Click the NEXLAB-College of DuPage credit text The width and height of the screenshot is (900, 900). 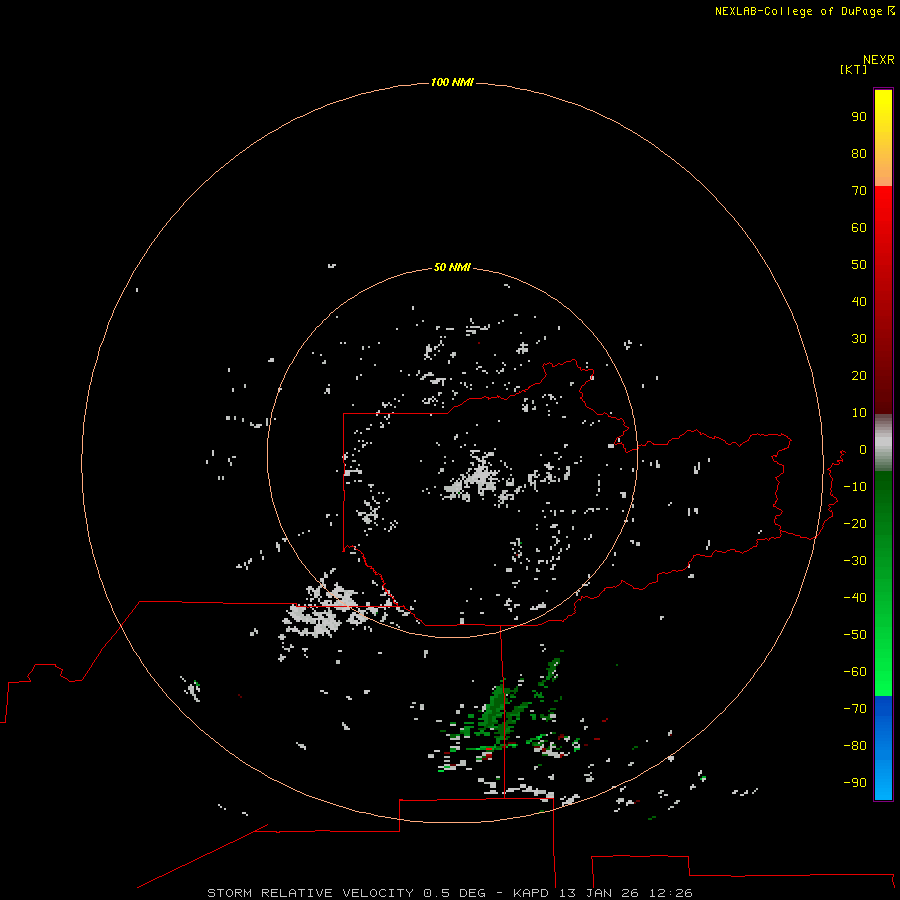pyautogui.click(x=798, y=11)
